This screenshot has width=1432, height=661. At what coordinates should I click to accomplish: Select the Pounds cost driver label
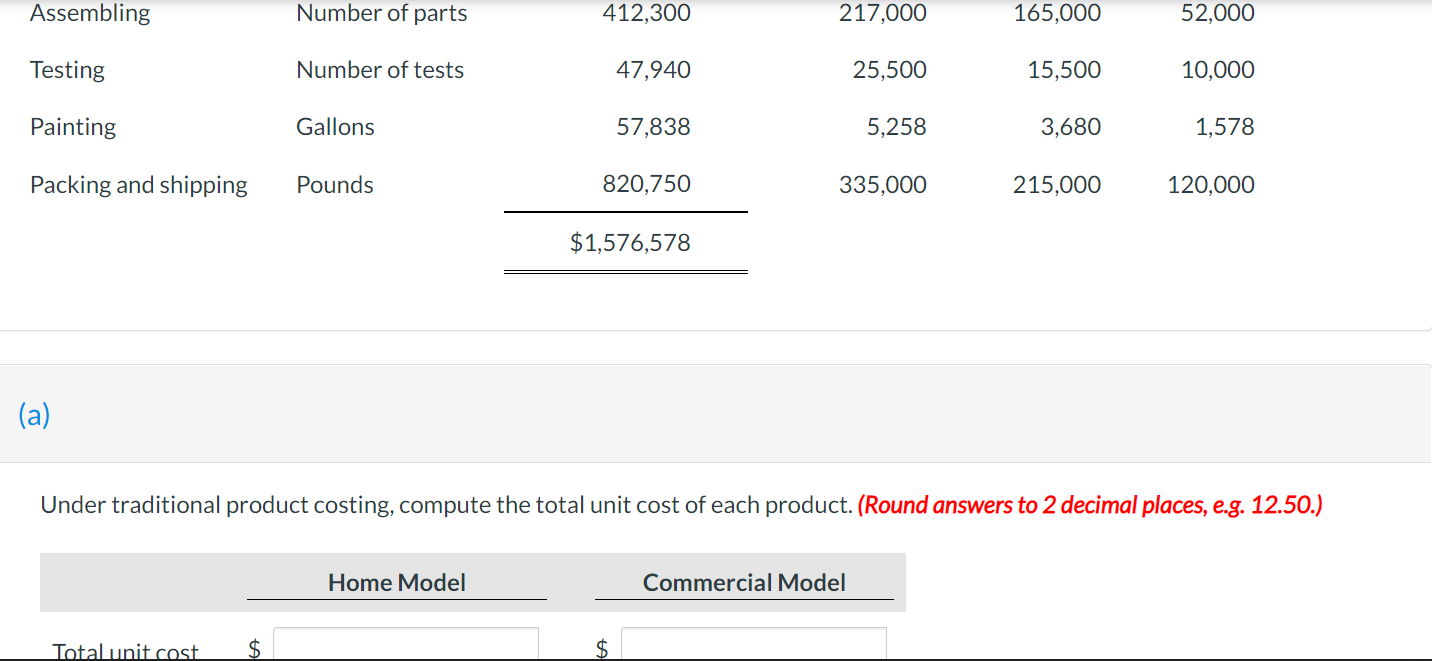(x=334, y=184)
